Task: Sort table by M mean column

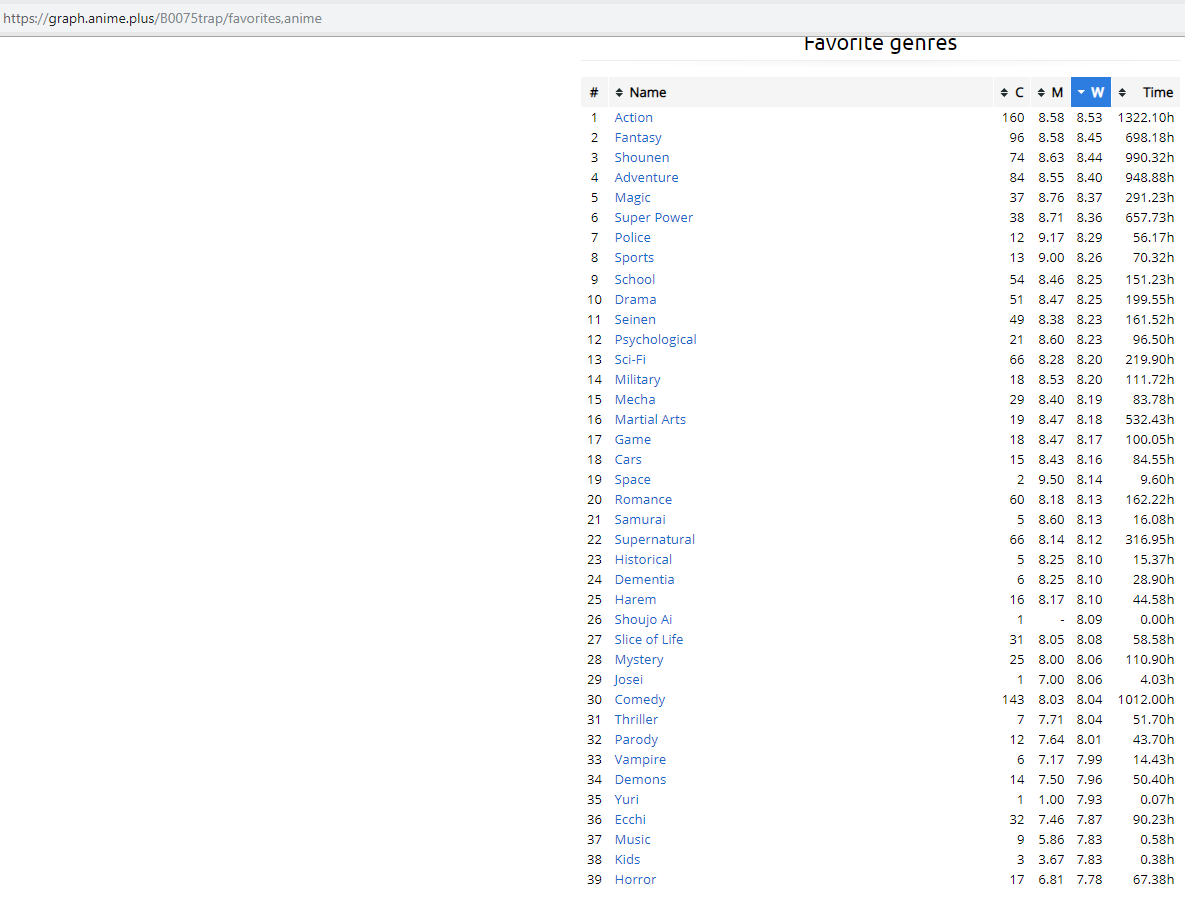Action: point(1050,92)
